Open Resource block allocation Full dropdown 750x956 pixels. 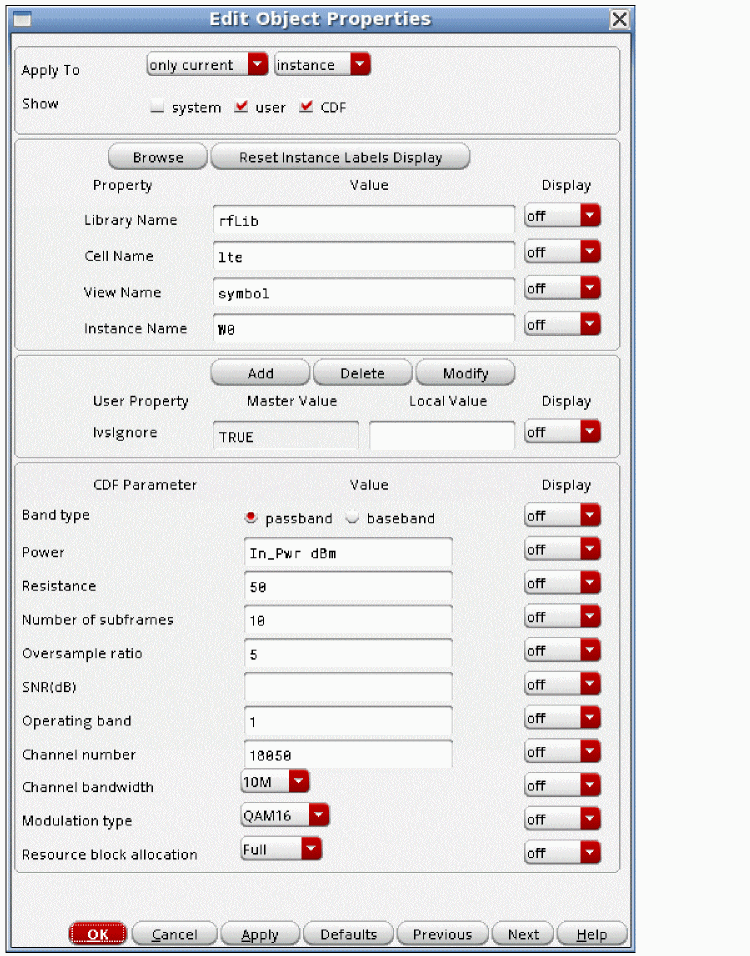click(282, 849)
